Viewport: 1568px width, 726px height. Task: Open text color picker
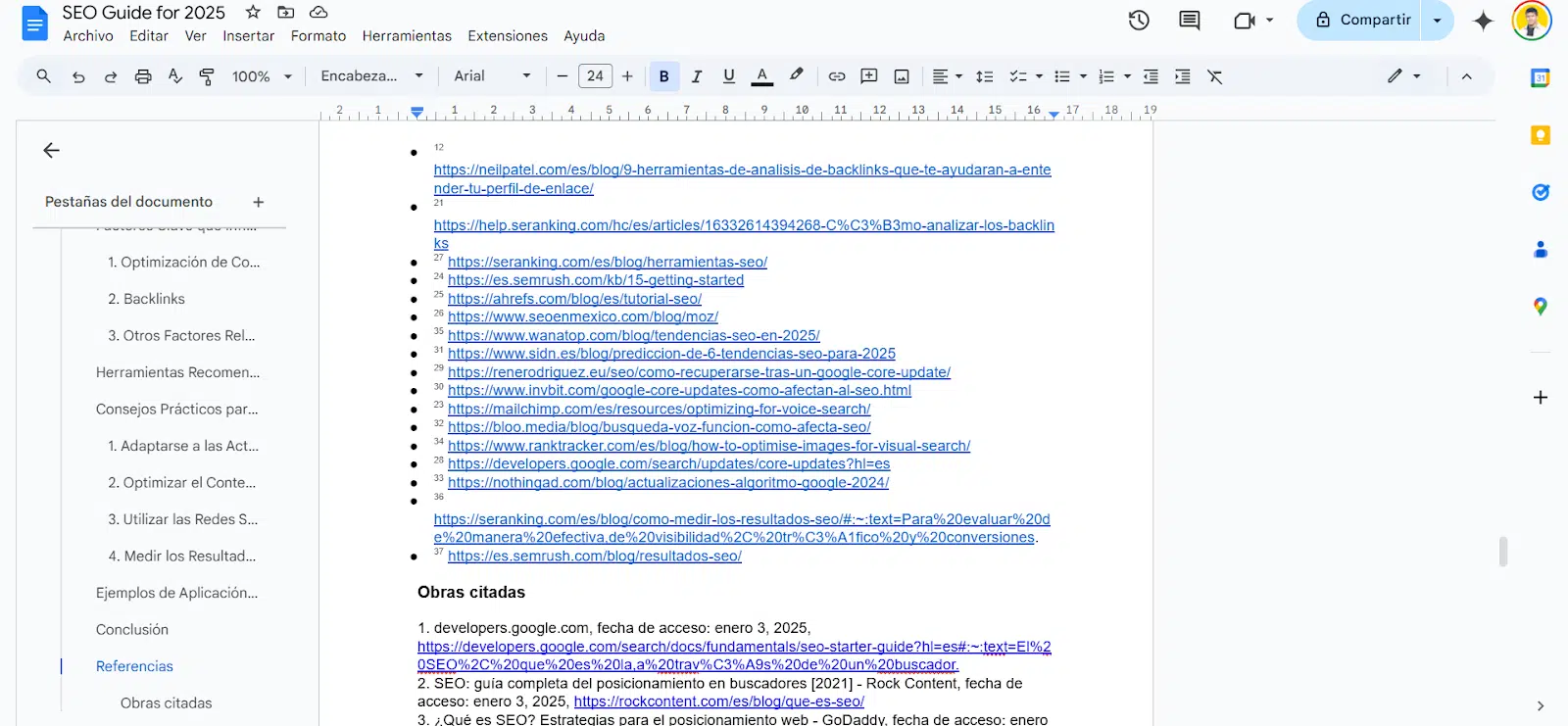tap(762, 76)
